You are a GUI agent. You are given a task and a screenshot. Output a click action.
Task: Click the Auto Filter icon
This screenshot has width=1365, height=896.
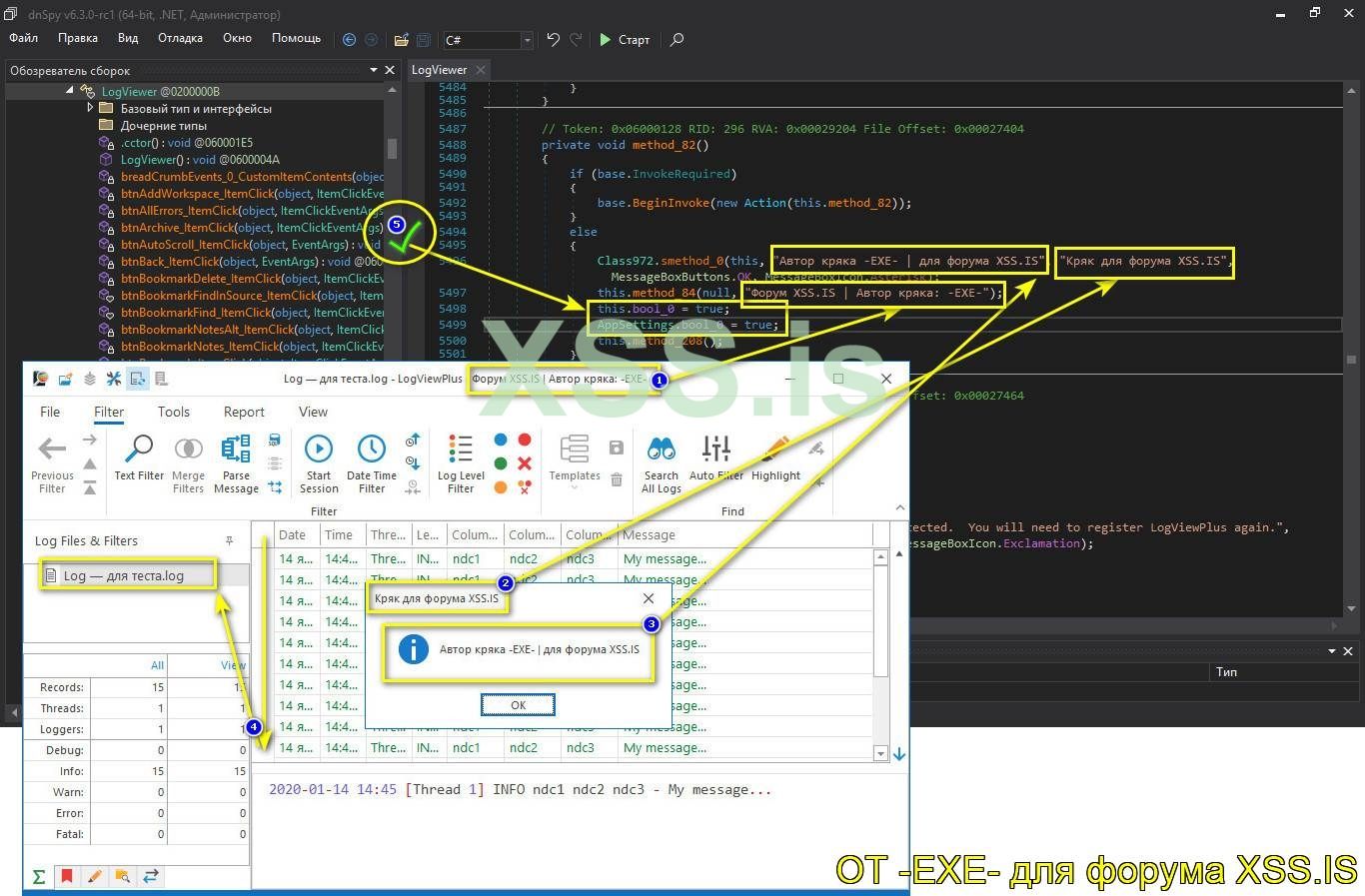pos(715,449)
